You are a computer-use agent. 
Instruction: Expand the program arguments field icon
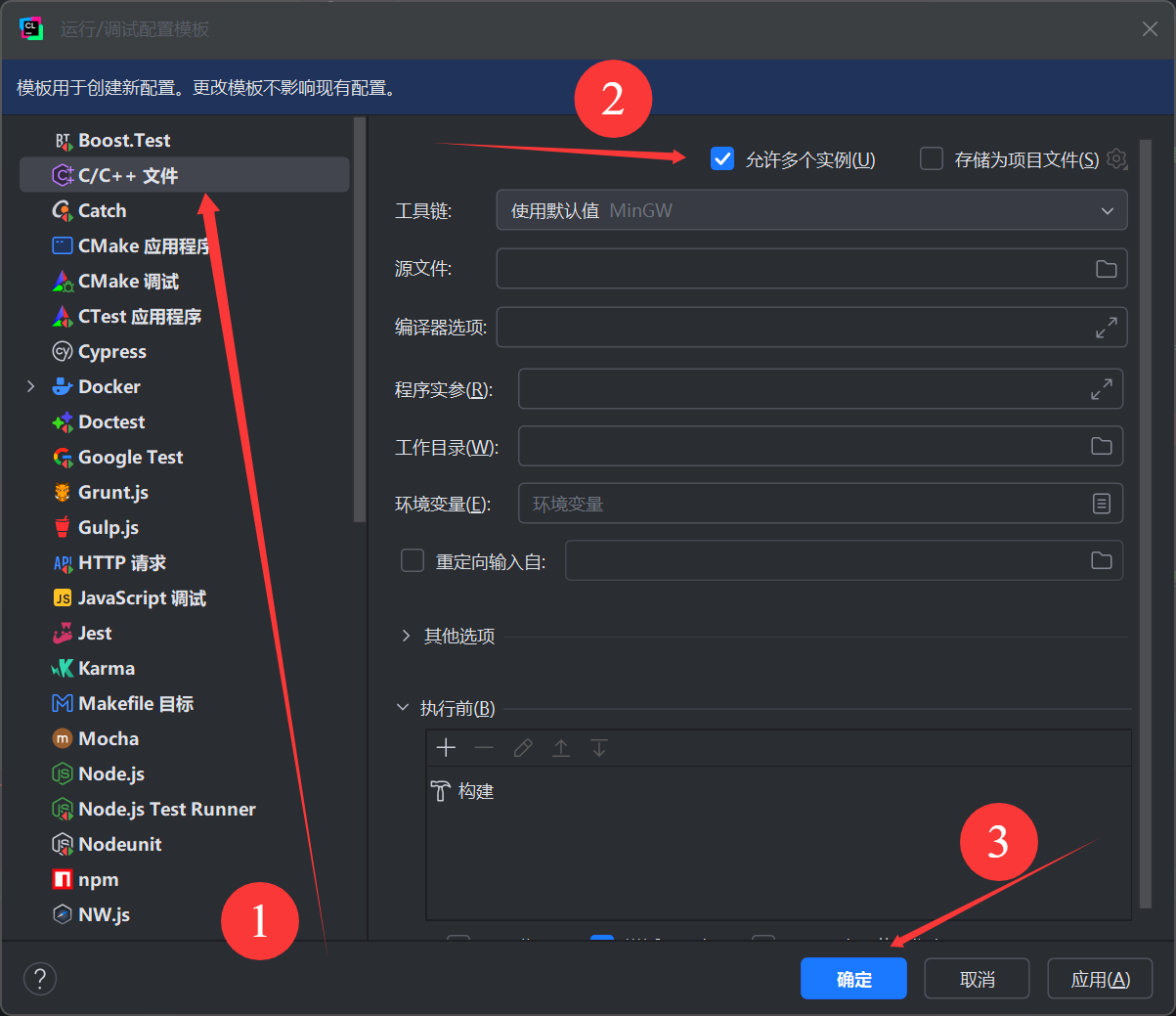pos(1102,388)
